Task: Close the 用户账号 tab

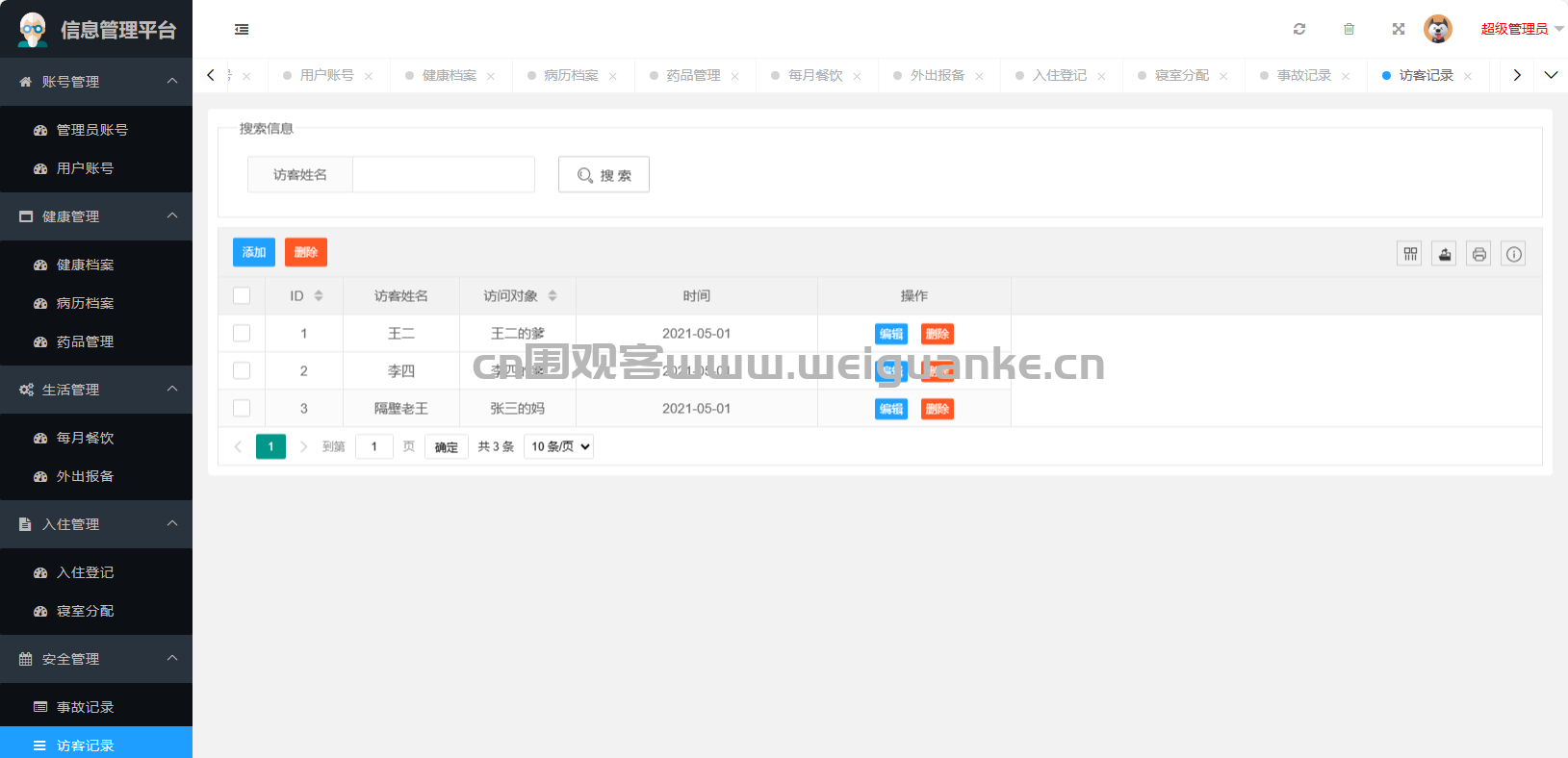Action: click(x=369, y=76)
